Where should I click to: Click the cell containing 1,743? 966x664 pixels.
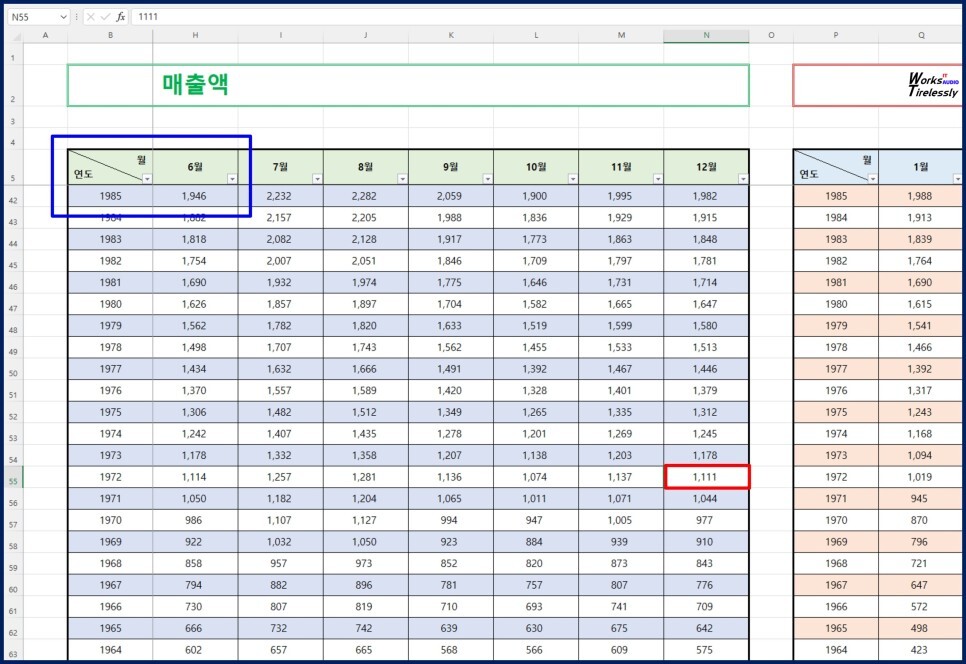pos(365,347)
